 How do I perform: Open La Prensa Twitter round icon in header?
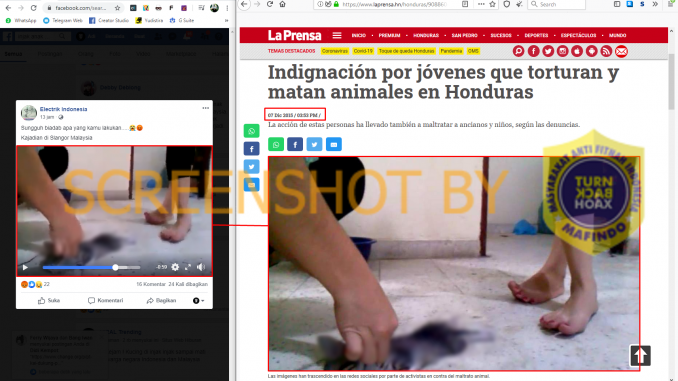(x=548, y=51)
